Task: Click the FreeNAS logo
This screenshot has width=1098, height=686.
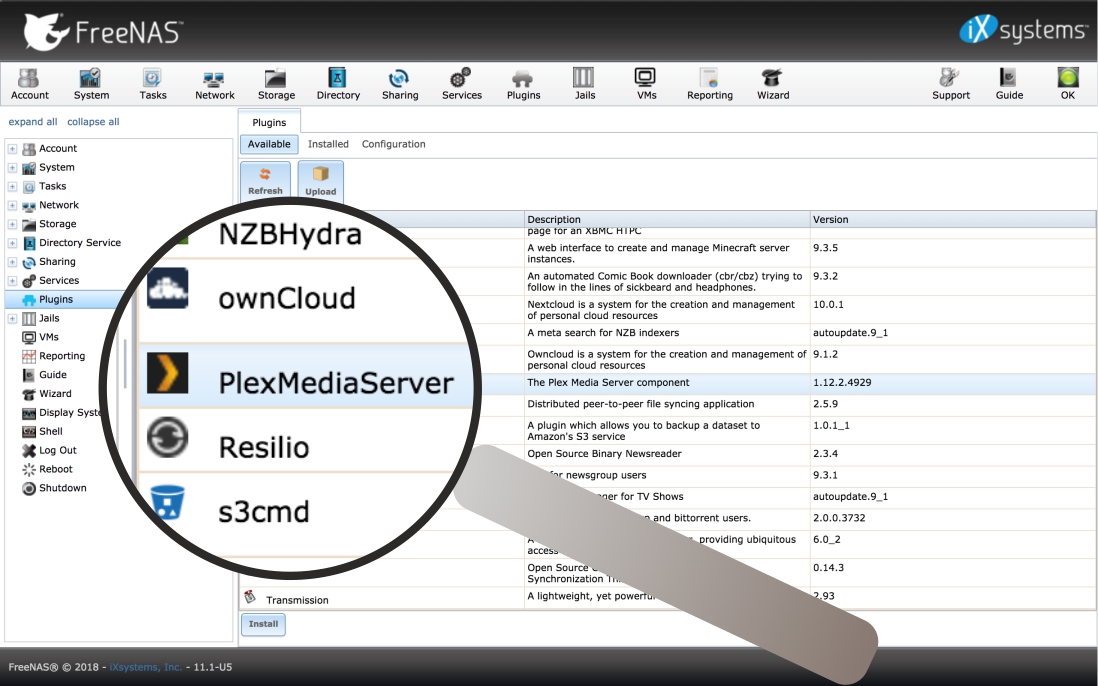Action: tap(102, 32)
